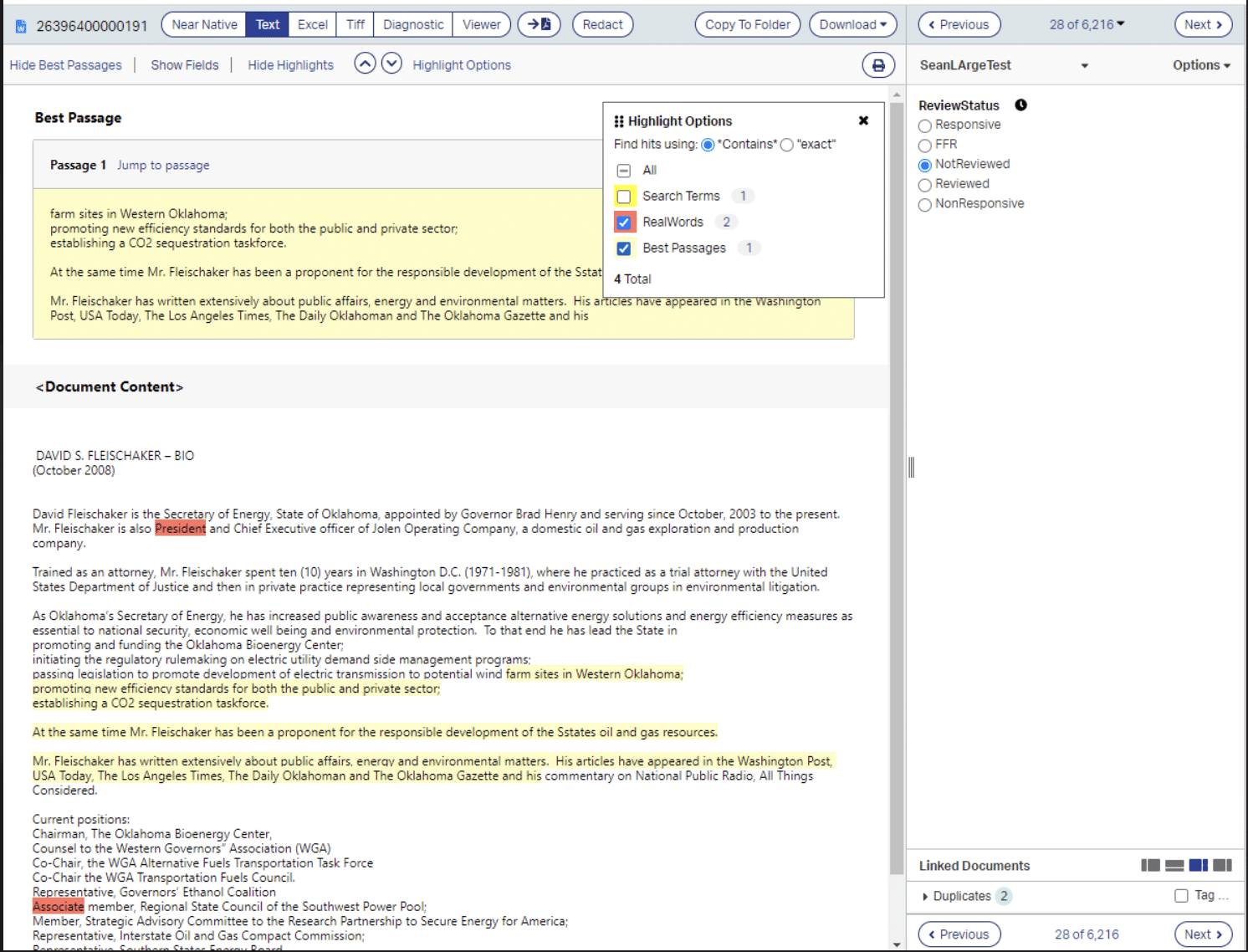This screenshot has width=1248, height=952.
Task: Click Hide Best Passages link
Action: tap(66, 65)
